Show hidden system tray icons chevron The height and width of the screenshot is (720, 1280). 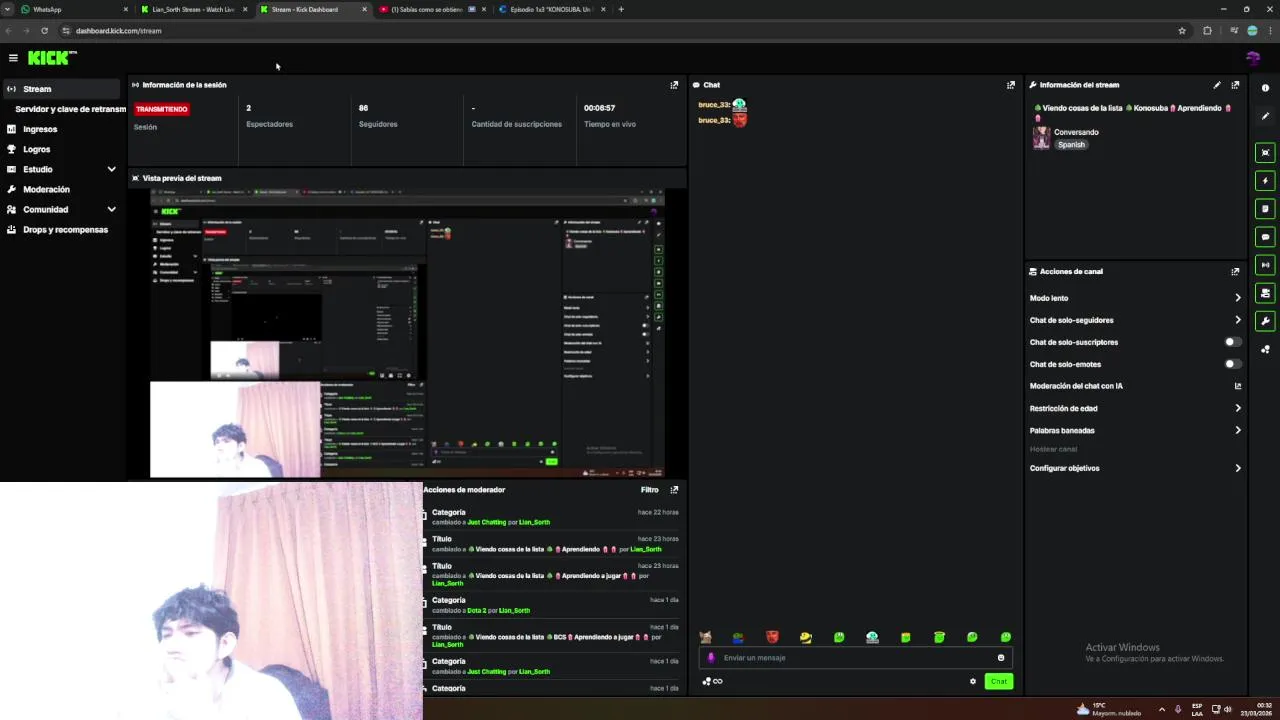pyautogui.click(x=1161, y=709)
